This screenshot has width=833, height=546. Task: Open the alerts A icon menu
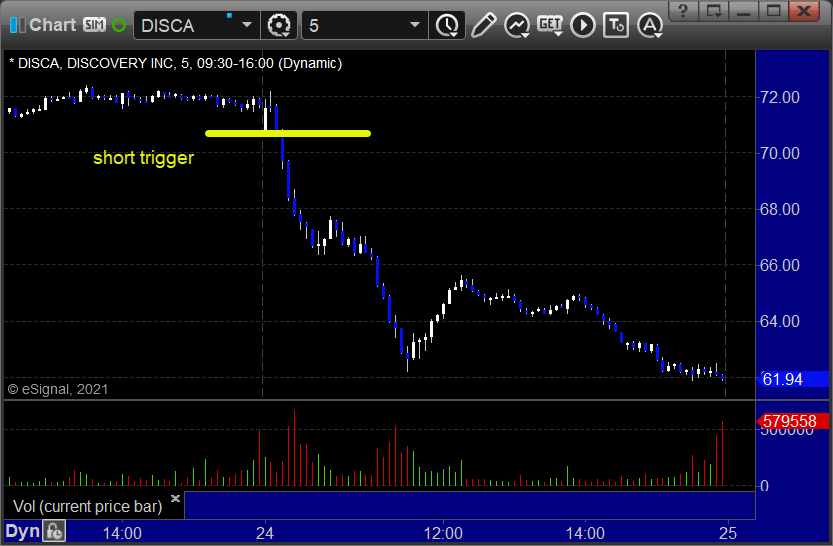(650, 25)
